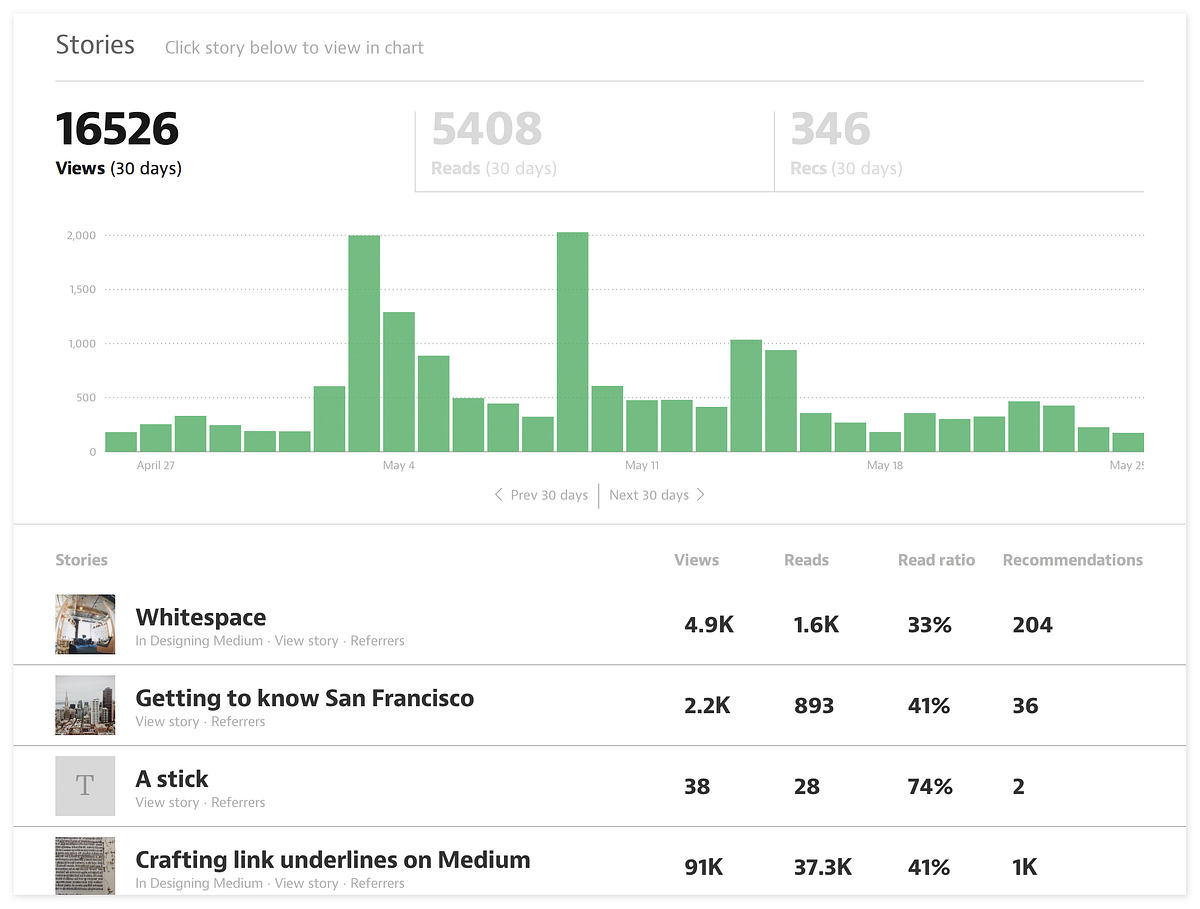Open the Crafting link underlines thumbnail
The height and width of the screenshot is (909, 1200).
(85, 865)
